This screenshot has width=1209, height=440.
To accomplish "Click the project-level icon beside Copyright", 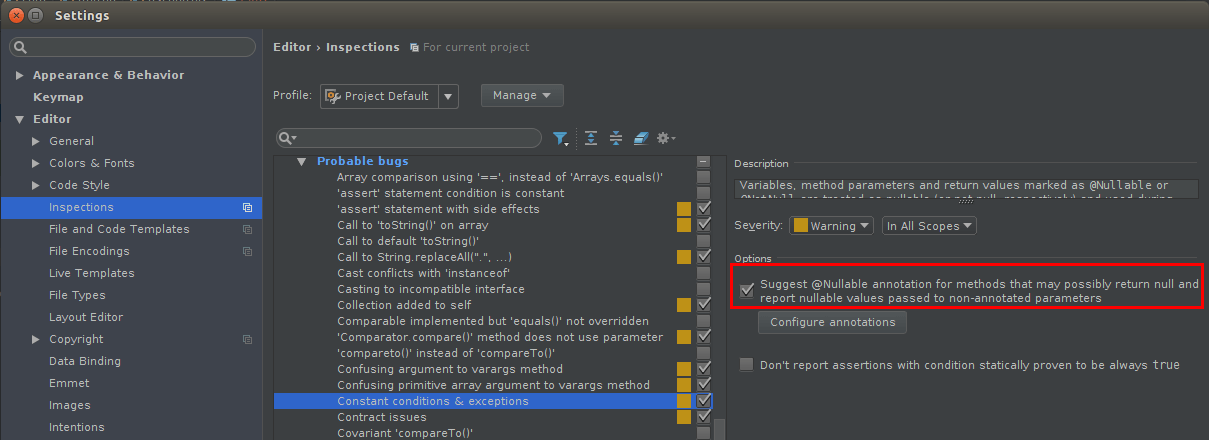I will click(x=247, y=339).
